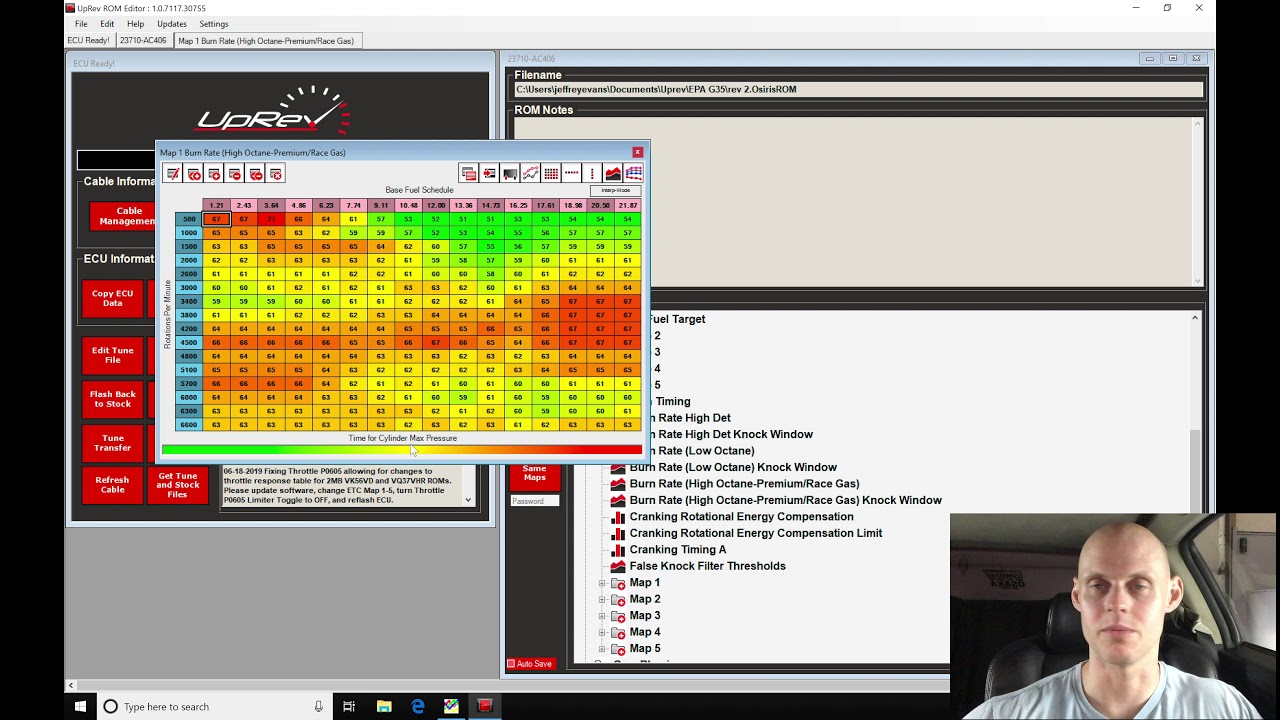Screen dimensions: 1280x720
Task: Expand the Map 1 tree node
Action: click(602, 583)
